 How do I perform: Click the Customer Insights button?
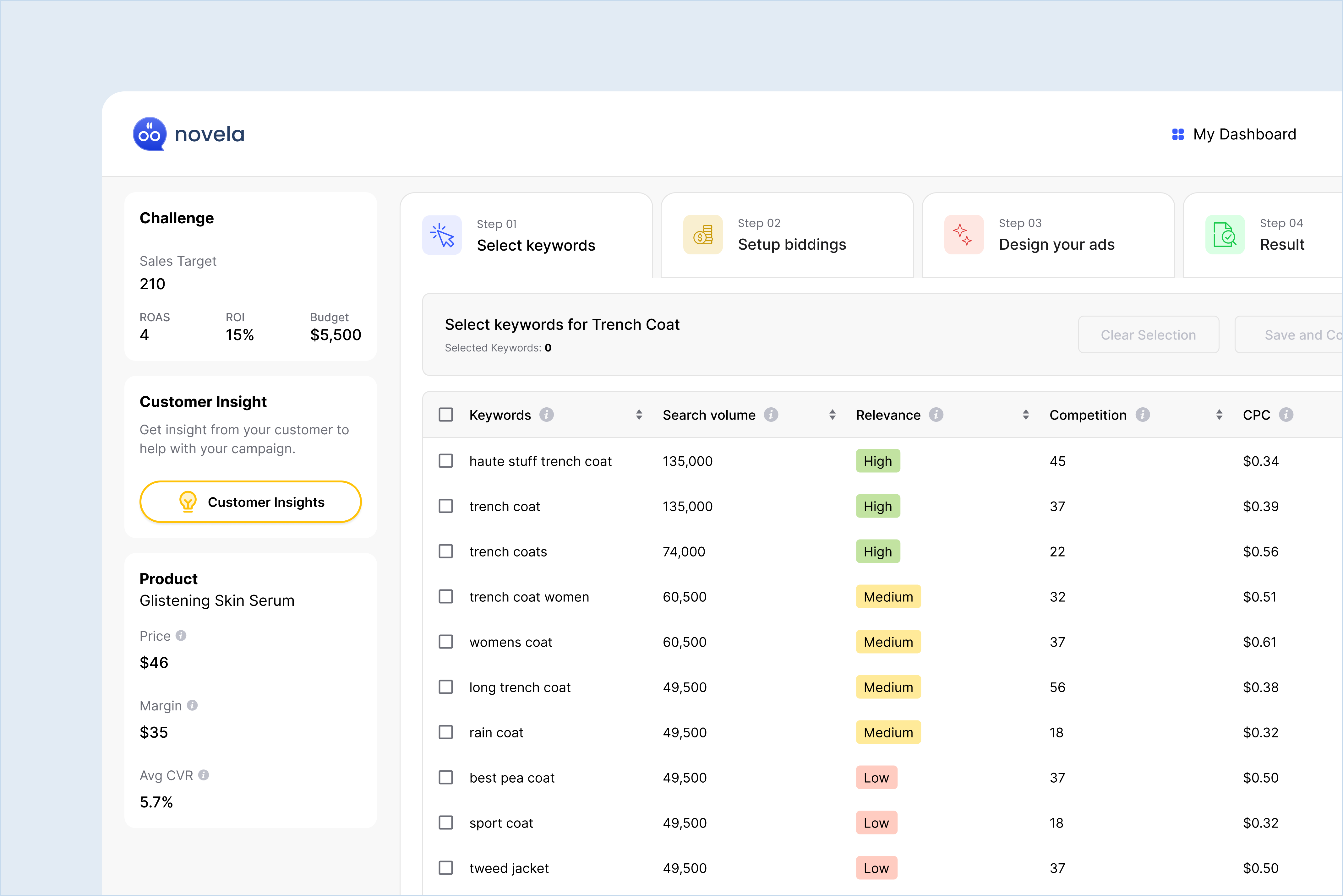pyautogui.click(x=250, y=502)
